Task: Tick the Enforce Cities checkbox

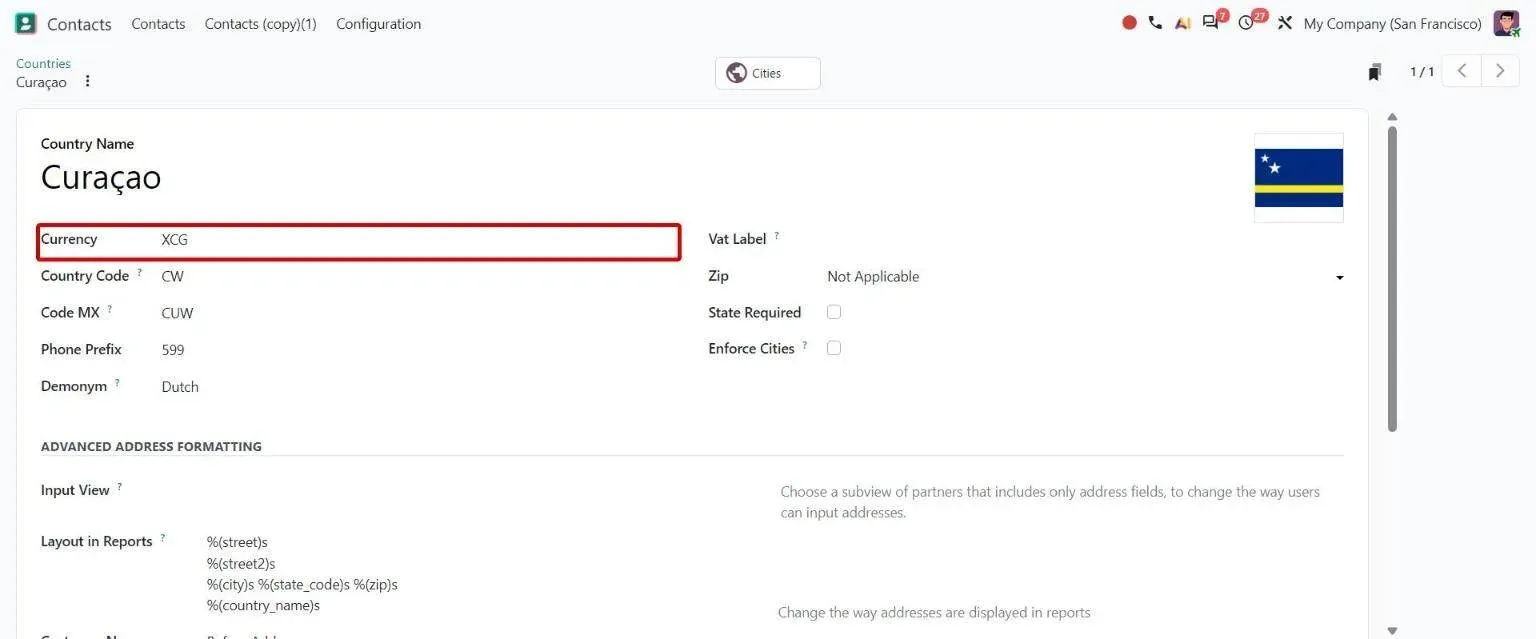Action: click(x=834, y=348)
